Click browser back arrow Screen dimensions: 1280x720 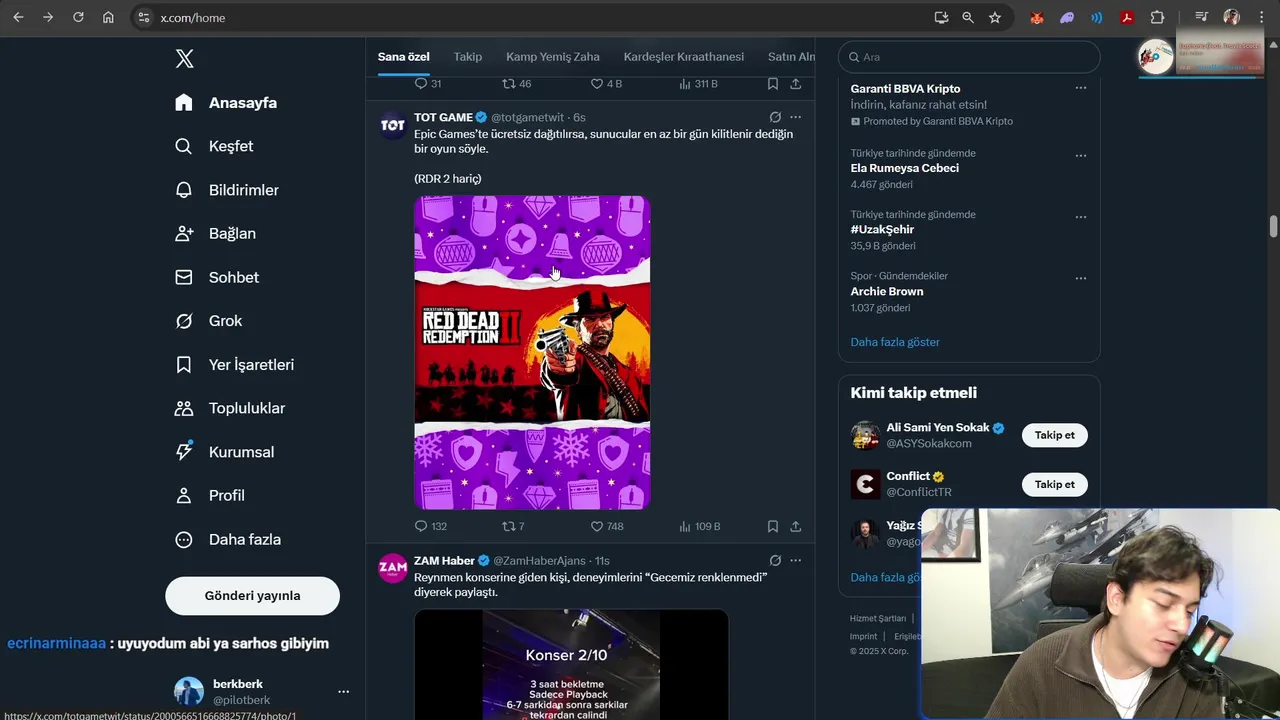click(x=18, y=17)
